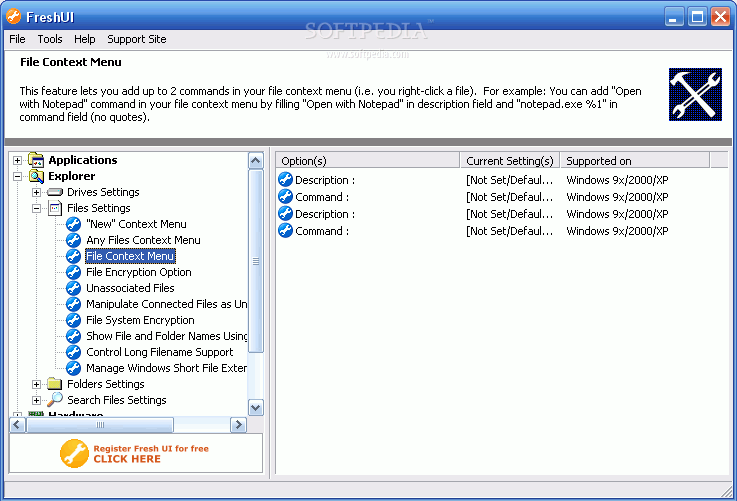Collapse the Explorer tree node
737x501 pixels.
point(17,176)
